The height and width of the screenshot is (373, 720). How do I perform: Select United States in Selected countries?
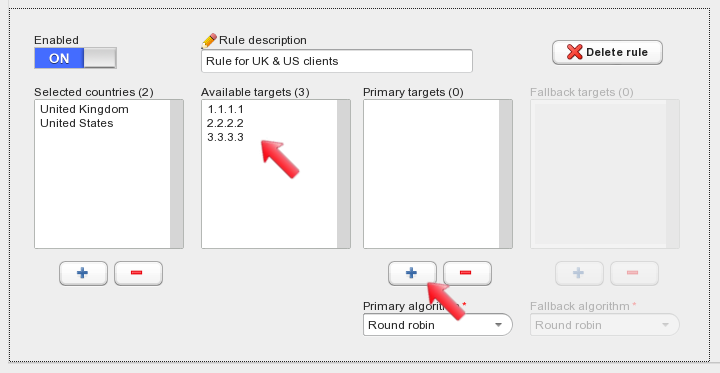click(77, 123)
